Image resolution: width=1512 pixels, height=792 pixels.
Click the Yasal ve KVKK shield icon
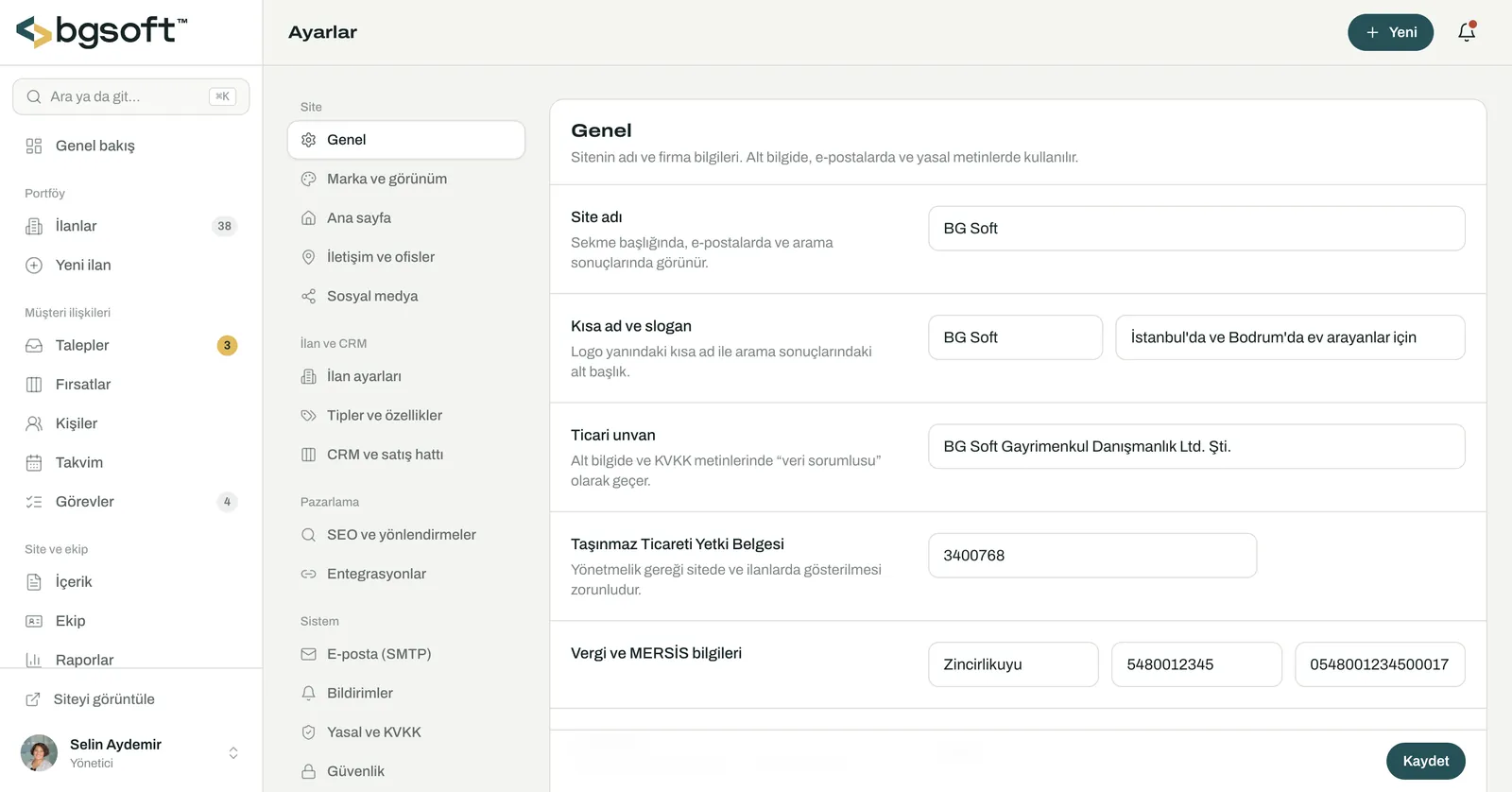point(308,732)
